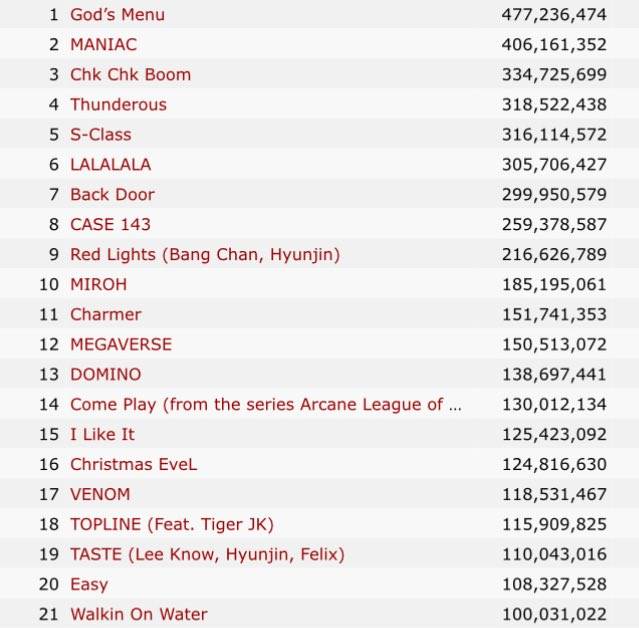Open the God's Menu song link
The image size is (639, 628).
point(117,15)
